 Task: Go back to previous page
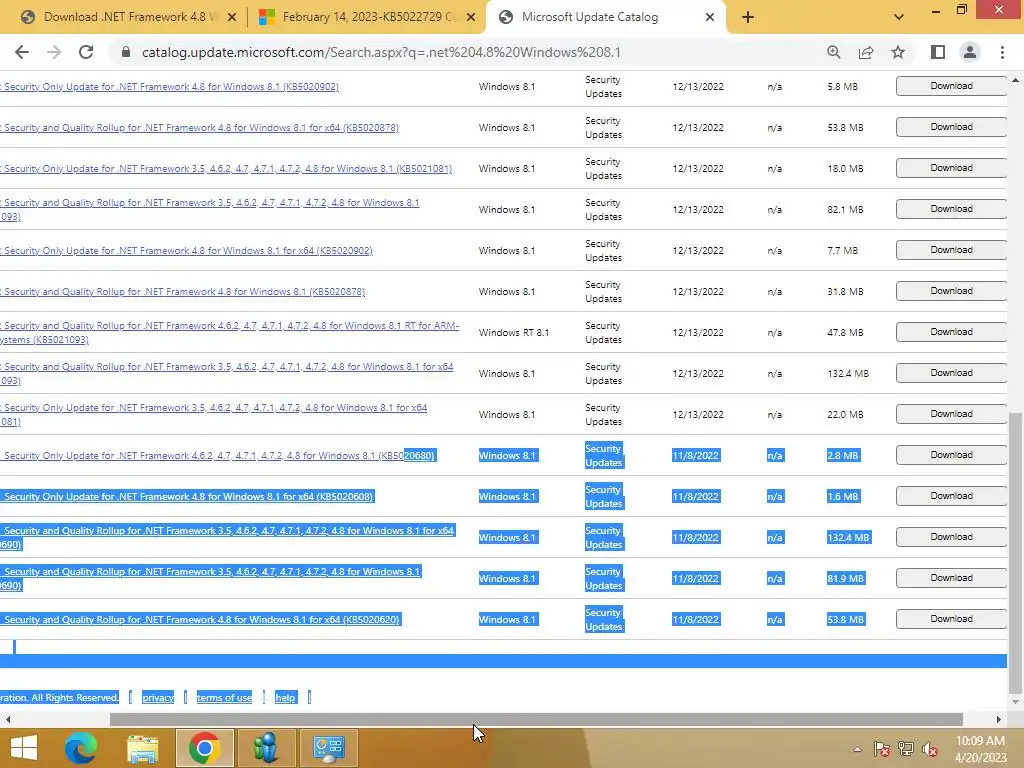pyautogui.click(x=22, y=52)
